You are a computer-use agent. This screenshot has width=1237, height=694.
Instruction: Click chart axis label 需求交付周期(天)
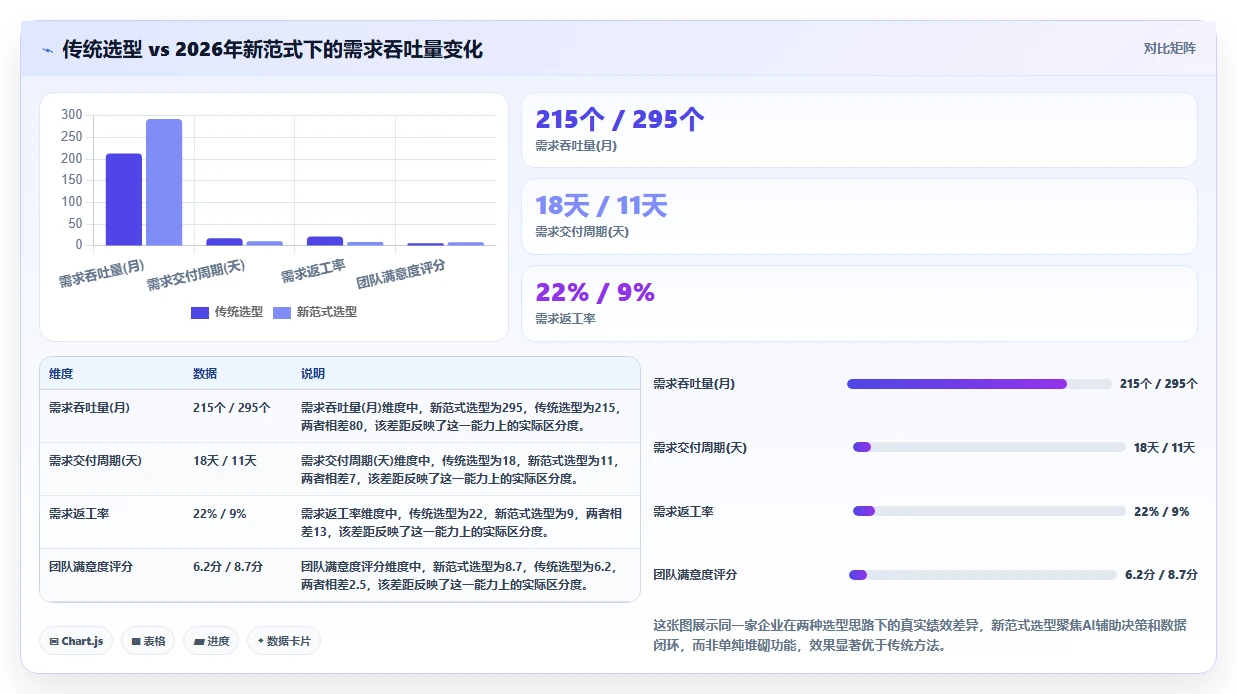pos(196,275)
